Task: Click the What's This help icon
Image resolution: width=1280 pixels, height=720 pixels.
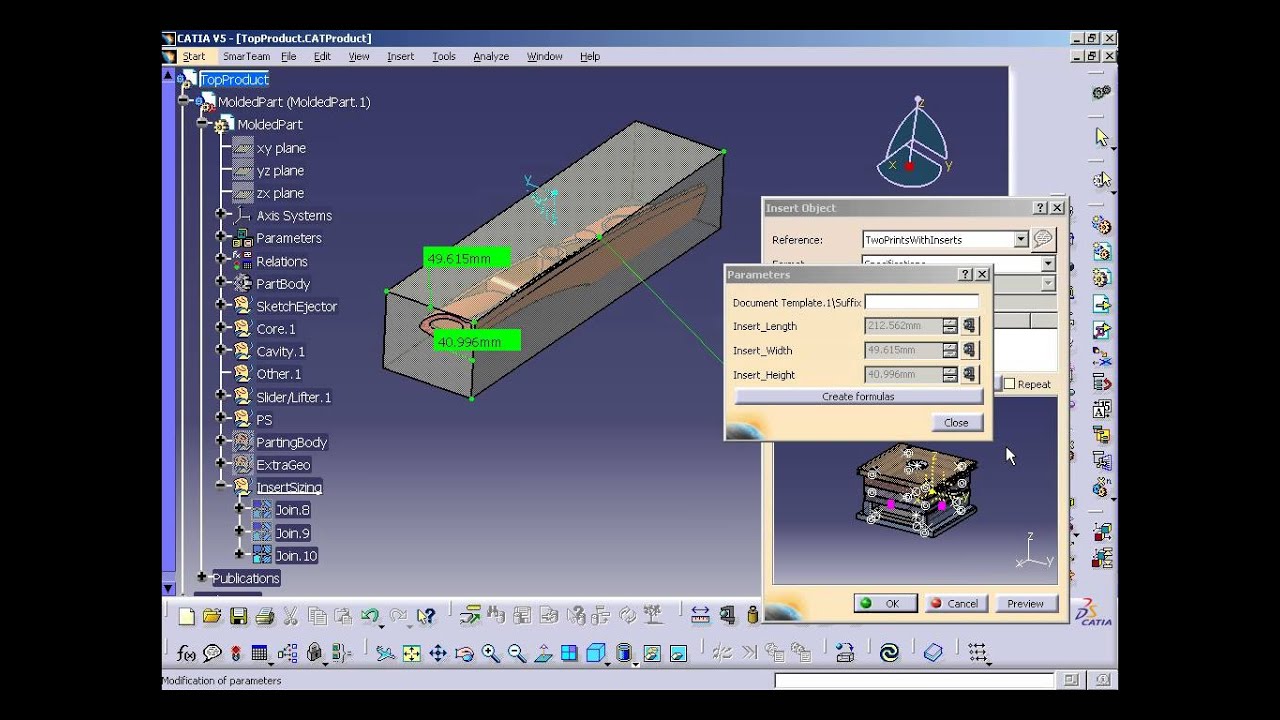Action: click(426, 616)
